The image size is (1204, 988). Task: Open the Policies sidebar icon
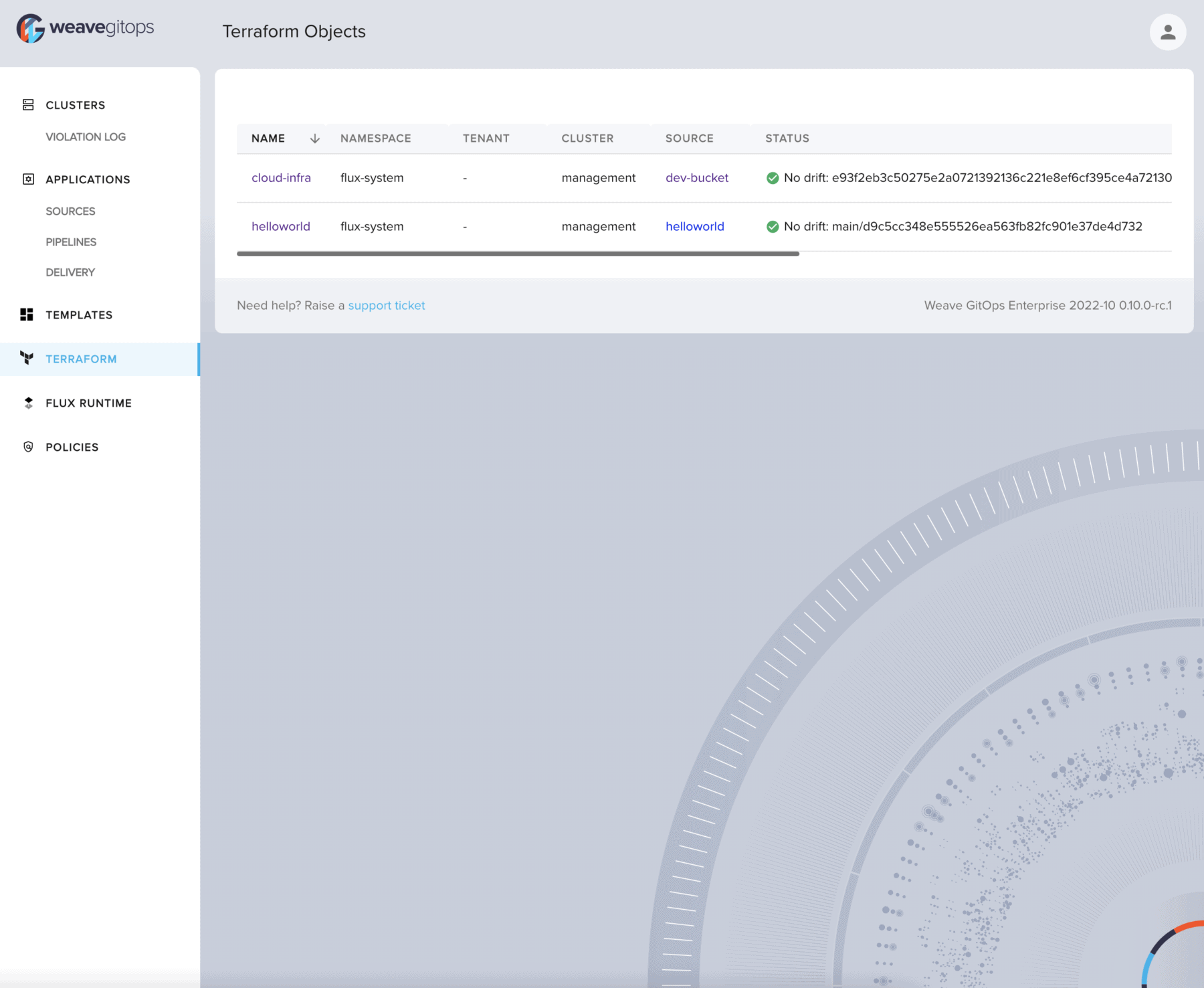point(27,447)
